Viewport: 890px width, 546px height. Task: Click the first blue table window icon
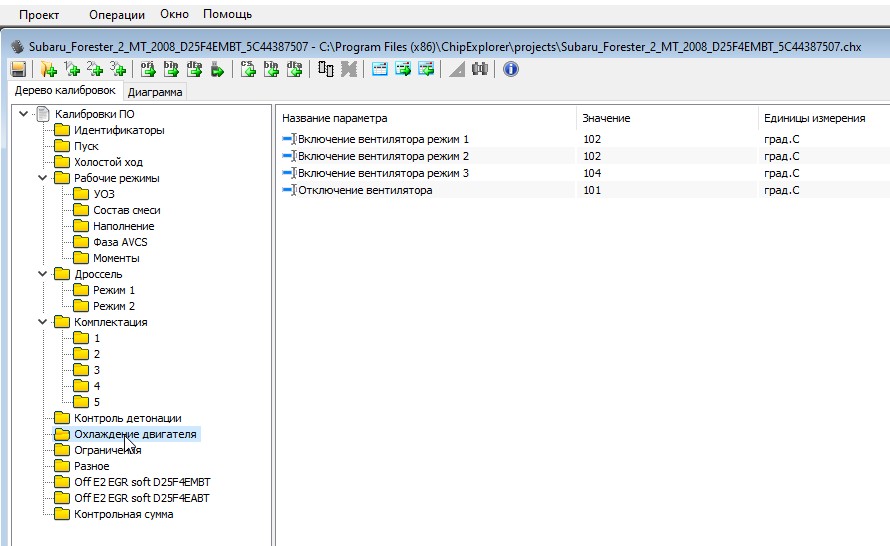(x=380, y=69)
